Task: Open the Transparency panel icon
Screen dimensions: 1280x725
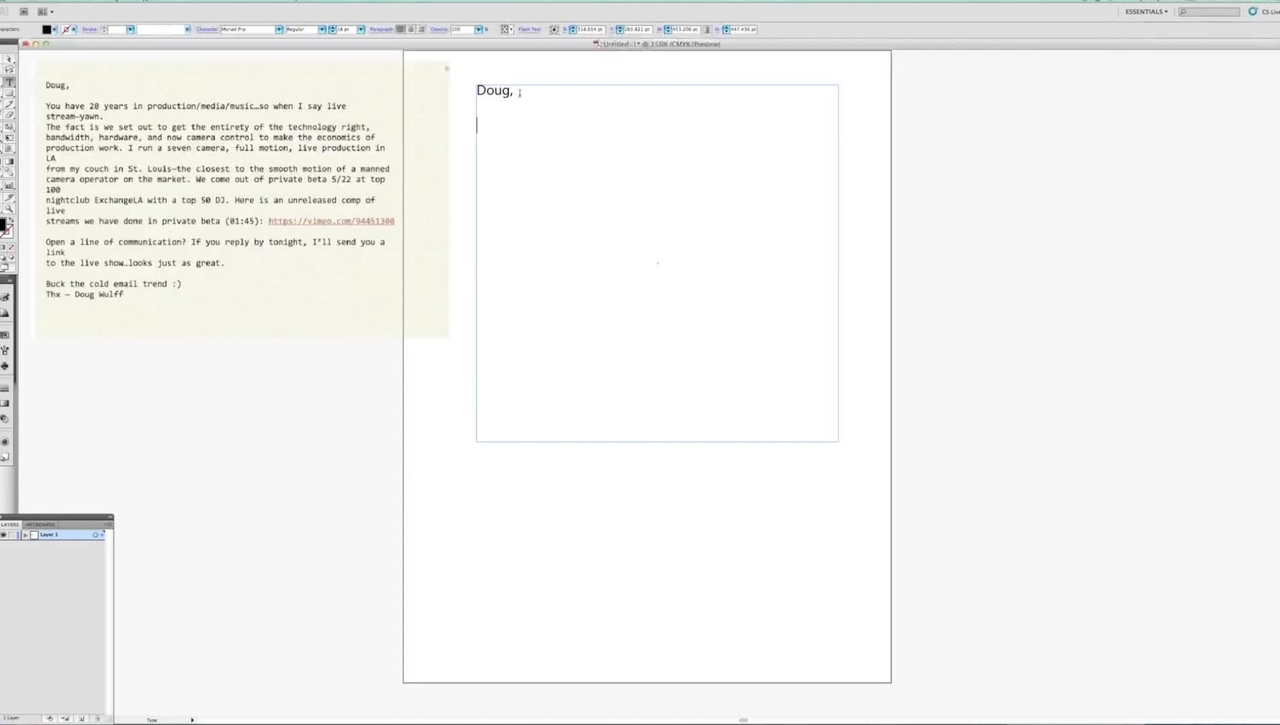Action: (5, 418)
